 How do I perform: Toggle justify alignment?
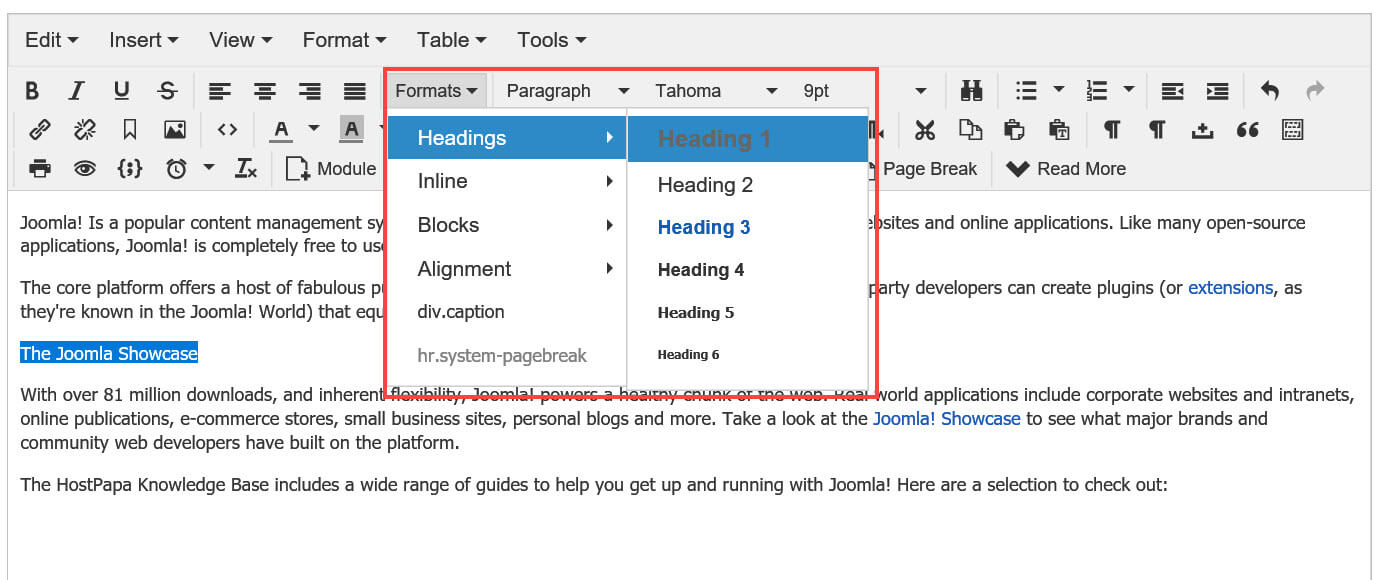pos(355,91)
